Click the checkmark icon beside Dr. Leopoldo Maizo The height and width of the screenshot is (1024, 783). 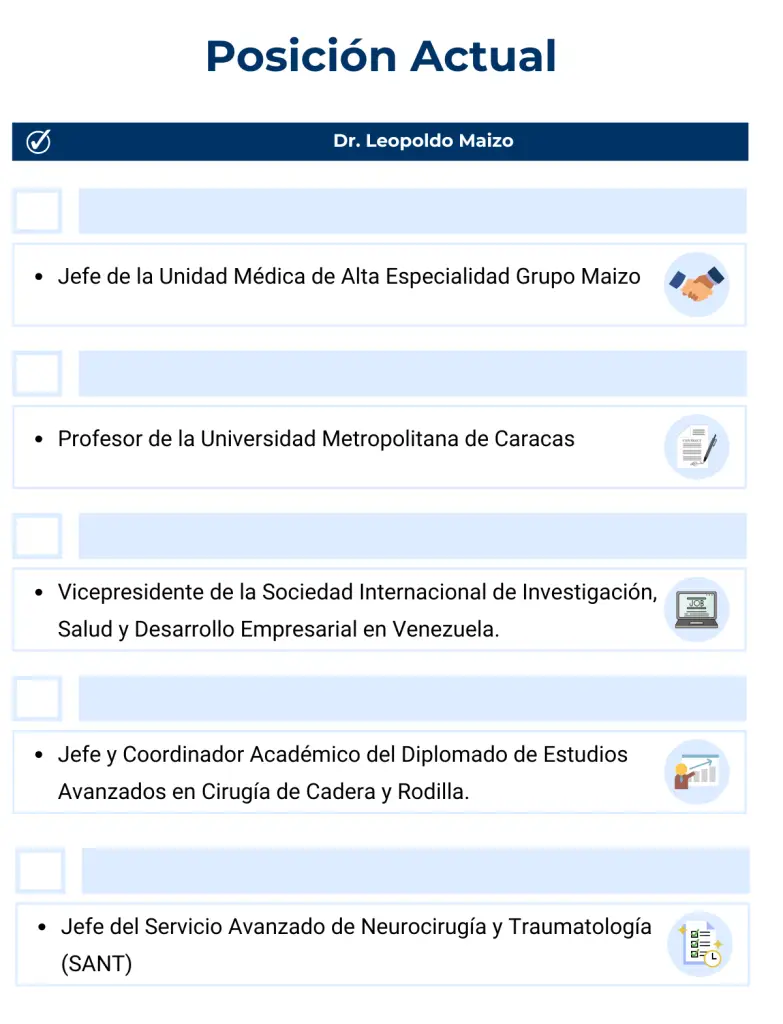pyautogui.click(x=38, y=142)
